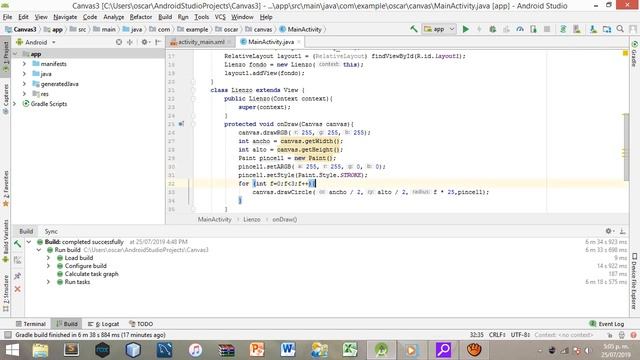Click the Lienzo breadcrumb below editor

coord(251,219)
